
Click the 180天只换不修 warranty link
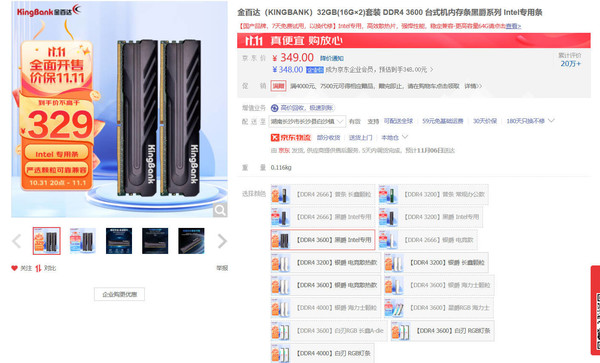tap(525, 121)
